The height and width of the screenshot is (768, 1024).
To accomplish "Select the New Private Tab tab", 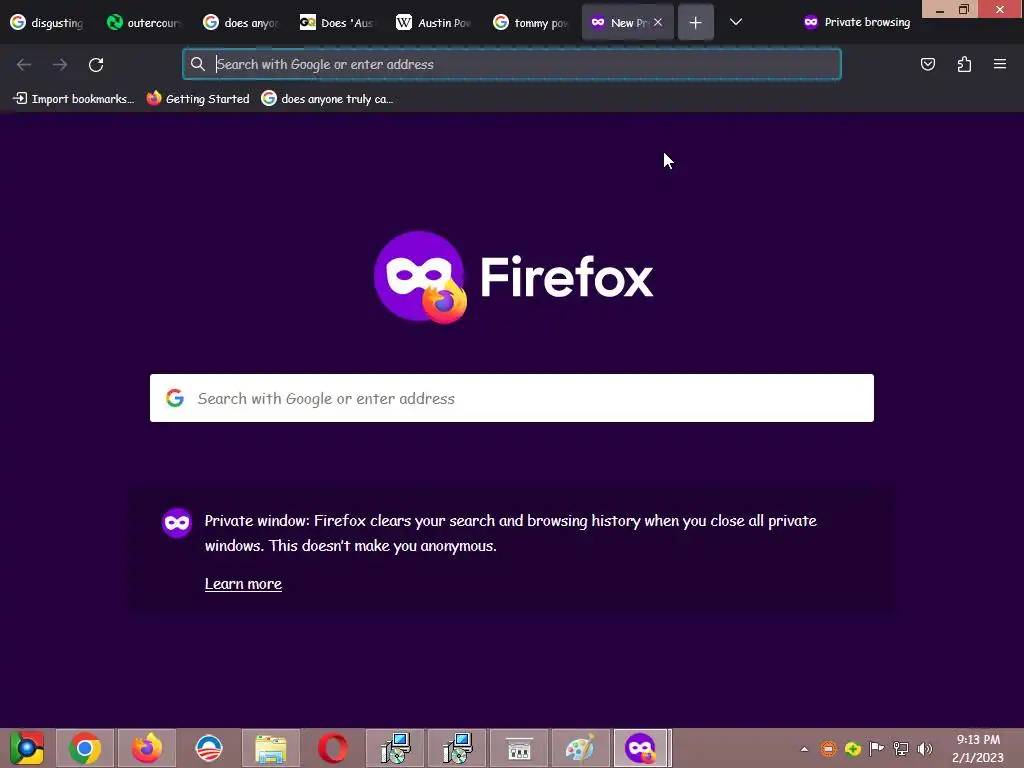I will [x=620, y=23].
